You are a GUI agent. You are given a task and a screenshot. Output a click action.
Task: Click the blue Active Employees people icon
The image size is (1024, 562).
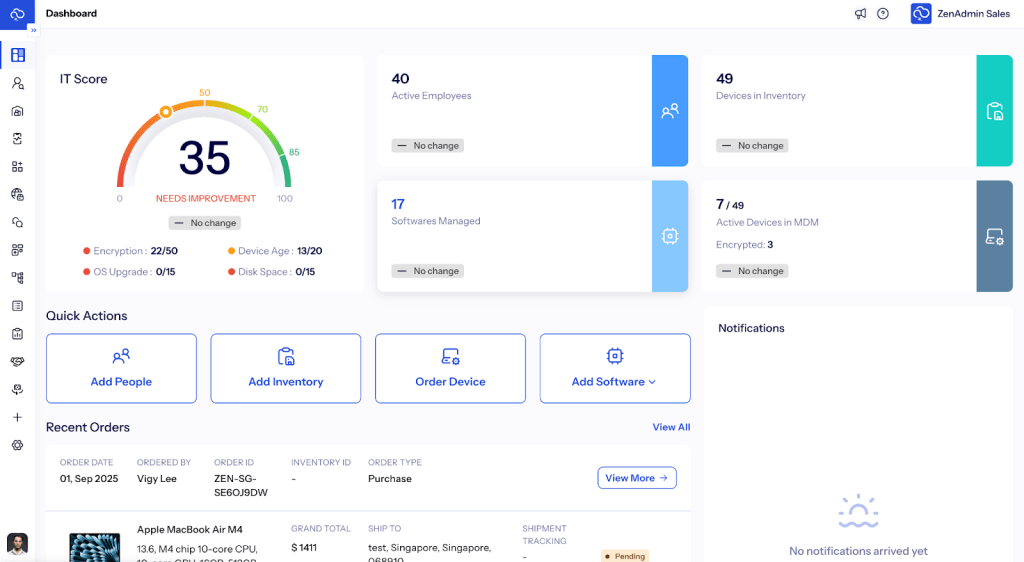pos(670,111)
